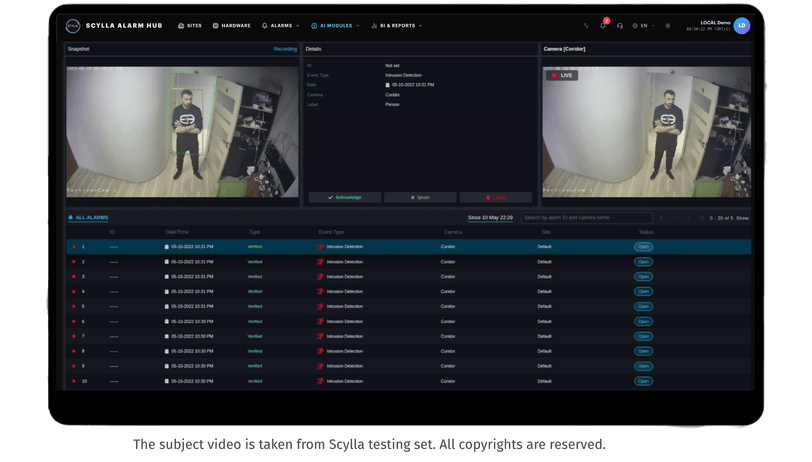Click the LD user avatar
This screenshot has width=812, height=462.
coord(742,25)
